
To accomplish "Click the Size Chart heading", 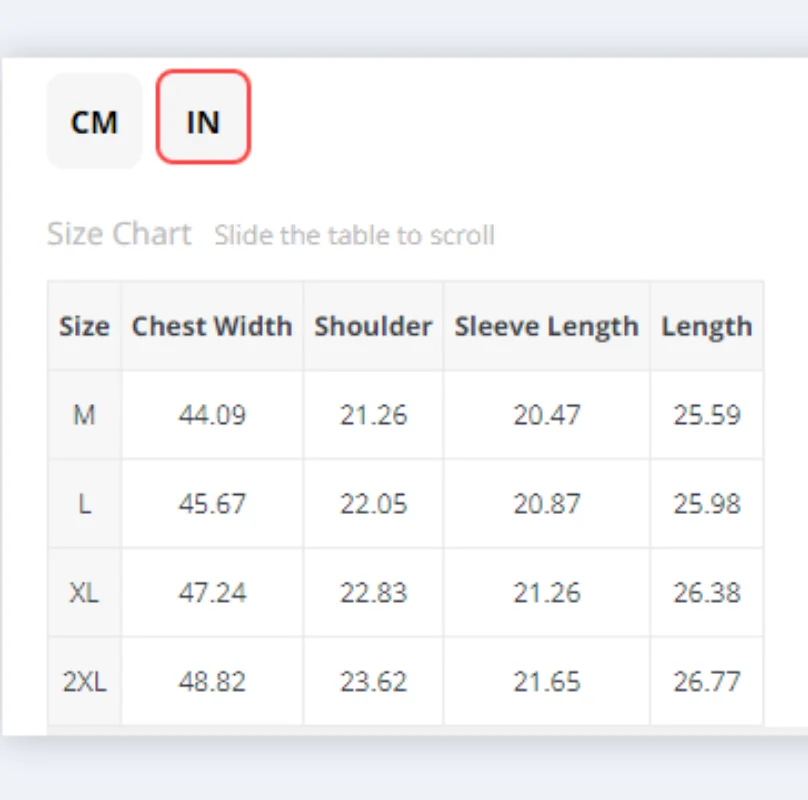I will coord(119,234).
